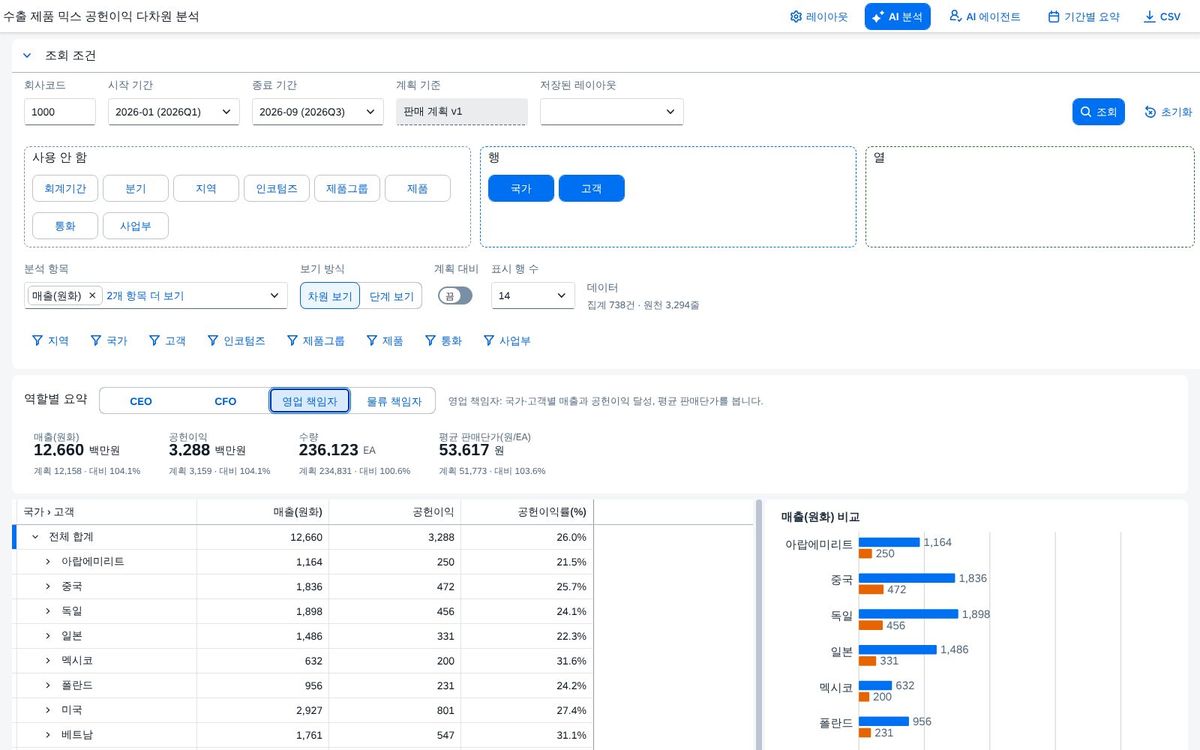Remove the 매출(원화) token
1200x750 pixels.
click(92, 296)
